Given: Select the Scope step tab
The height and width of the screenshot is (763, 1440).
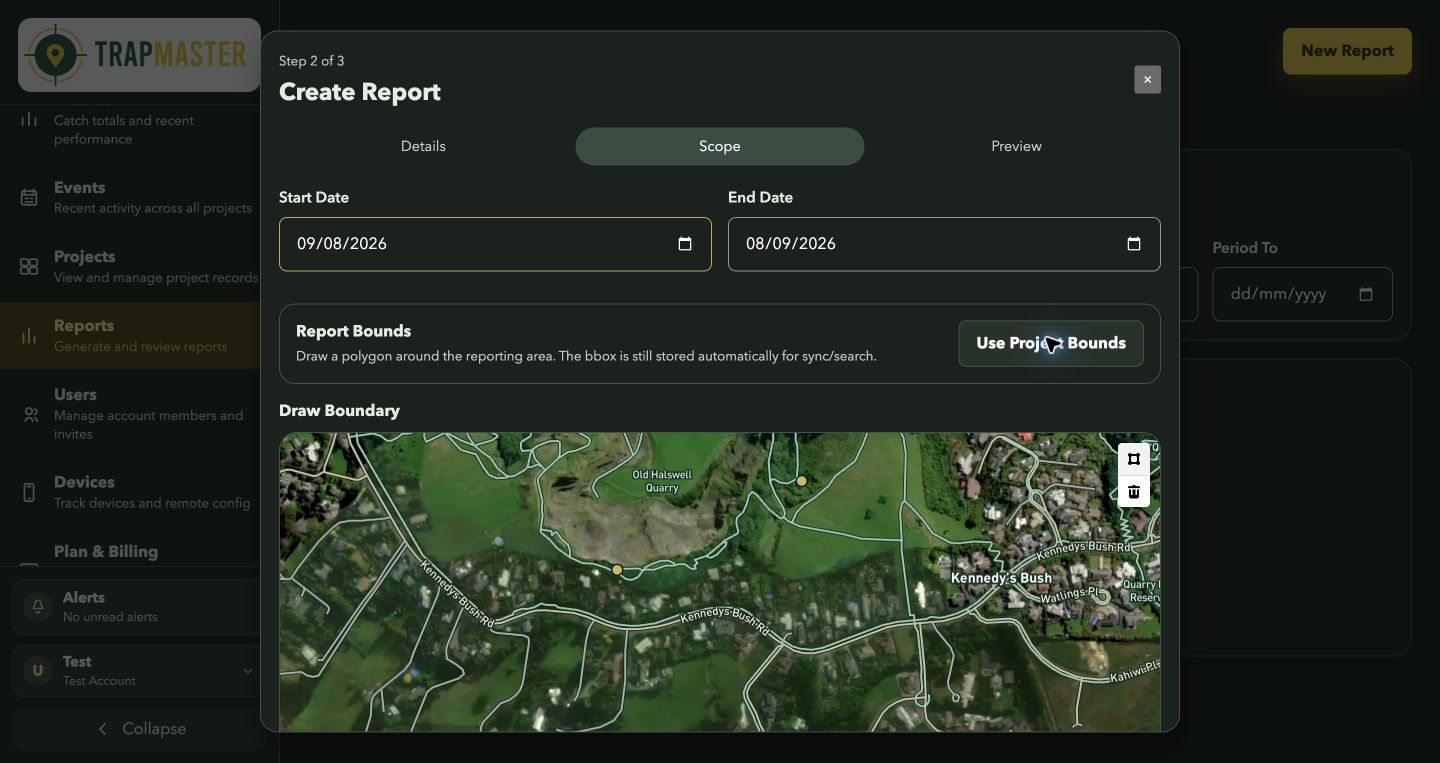Looking at the screenshot, I should pos(719,146).
